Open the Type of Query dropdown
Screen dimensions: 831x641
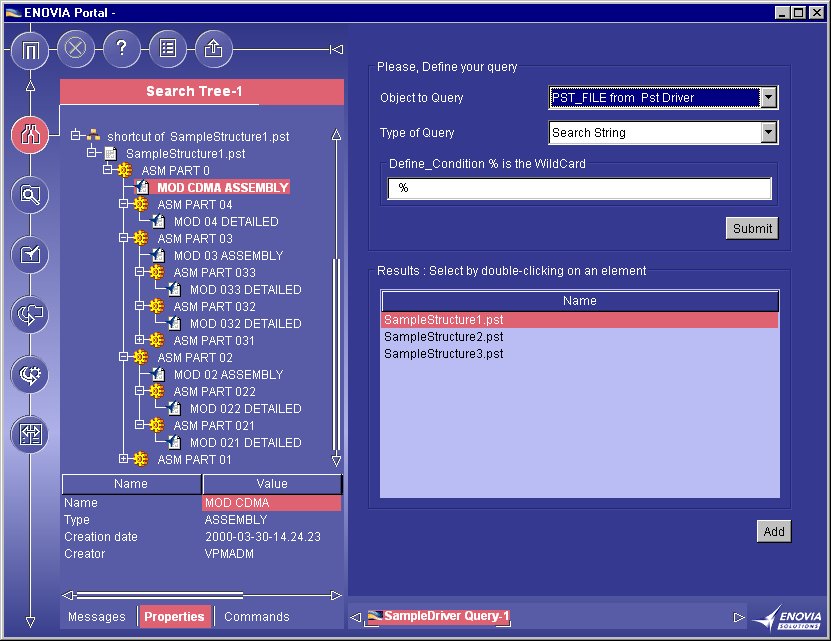(x=768, y=133)
